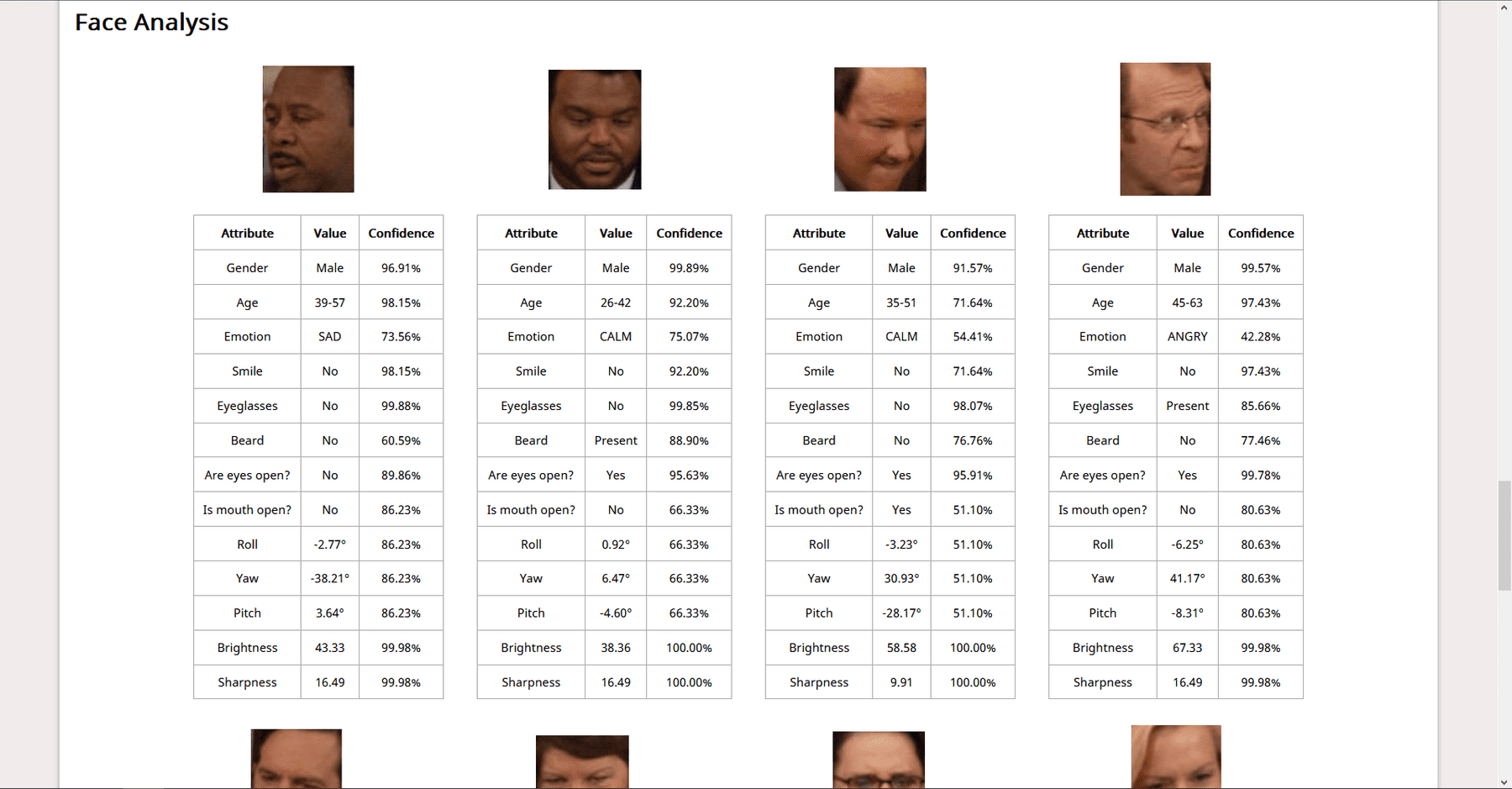Viewport: 1512px width, 789px height.
Task: Click the face thumbnail with eyeglasses
Action: click(x=1165, y=129)
